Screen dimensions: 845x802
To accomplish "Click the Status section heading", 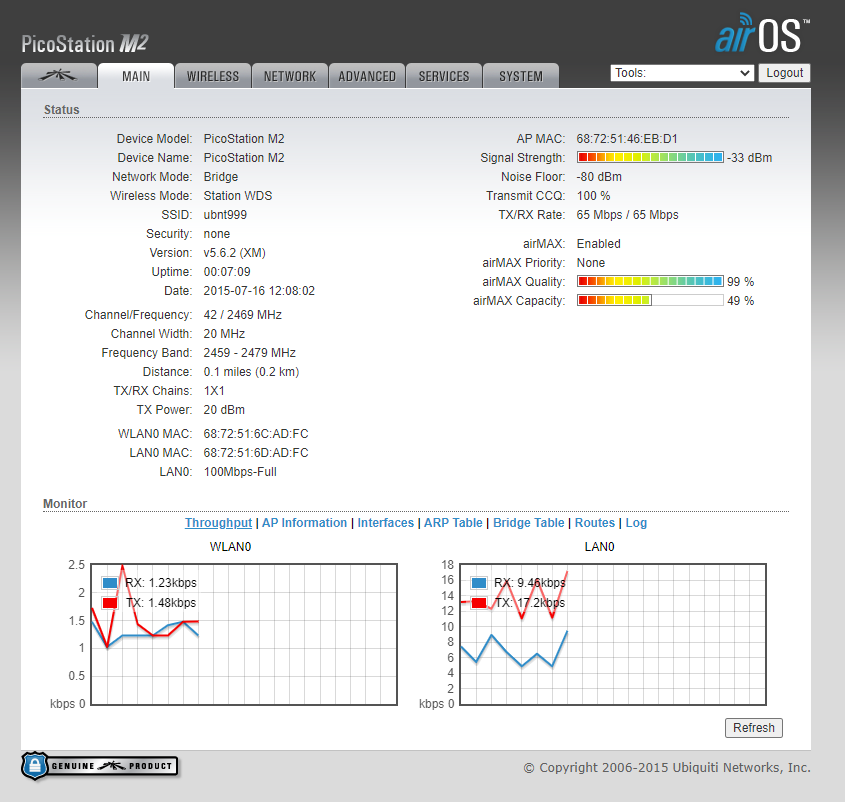I will click(x=61, y=110).
